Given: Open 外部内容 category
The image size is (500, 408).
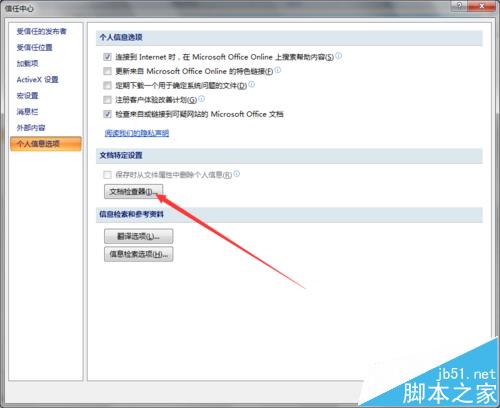Looking at the screenshot, I should (31, 127).
